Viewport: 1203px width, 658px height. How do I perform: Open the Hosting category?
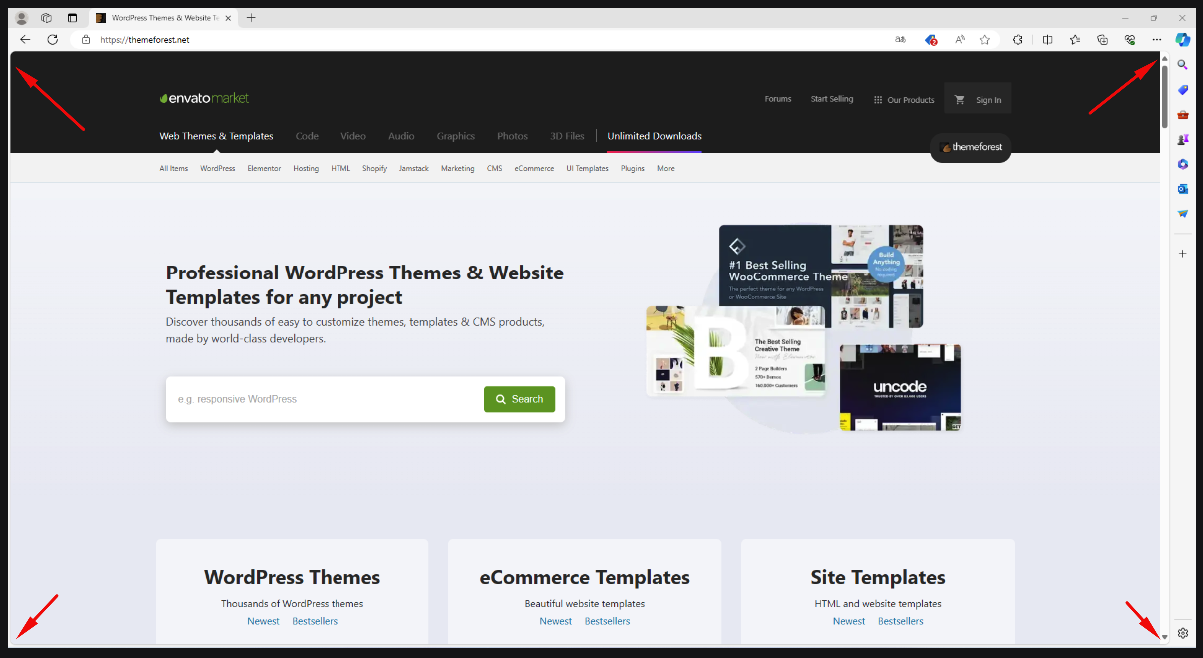pos(306,168)
